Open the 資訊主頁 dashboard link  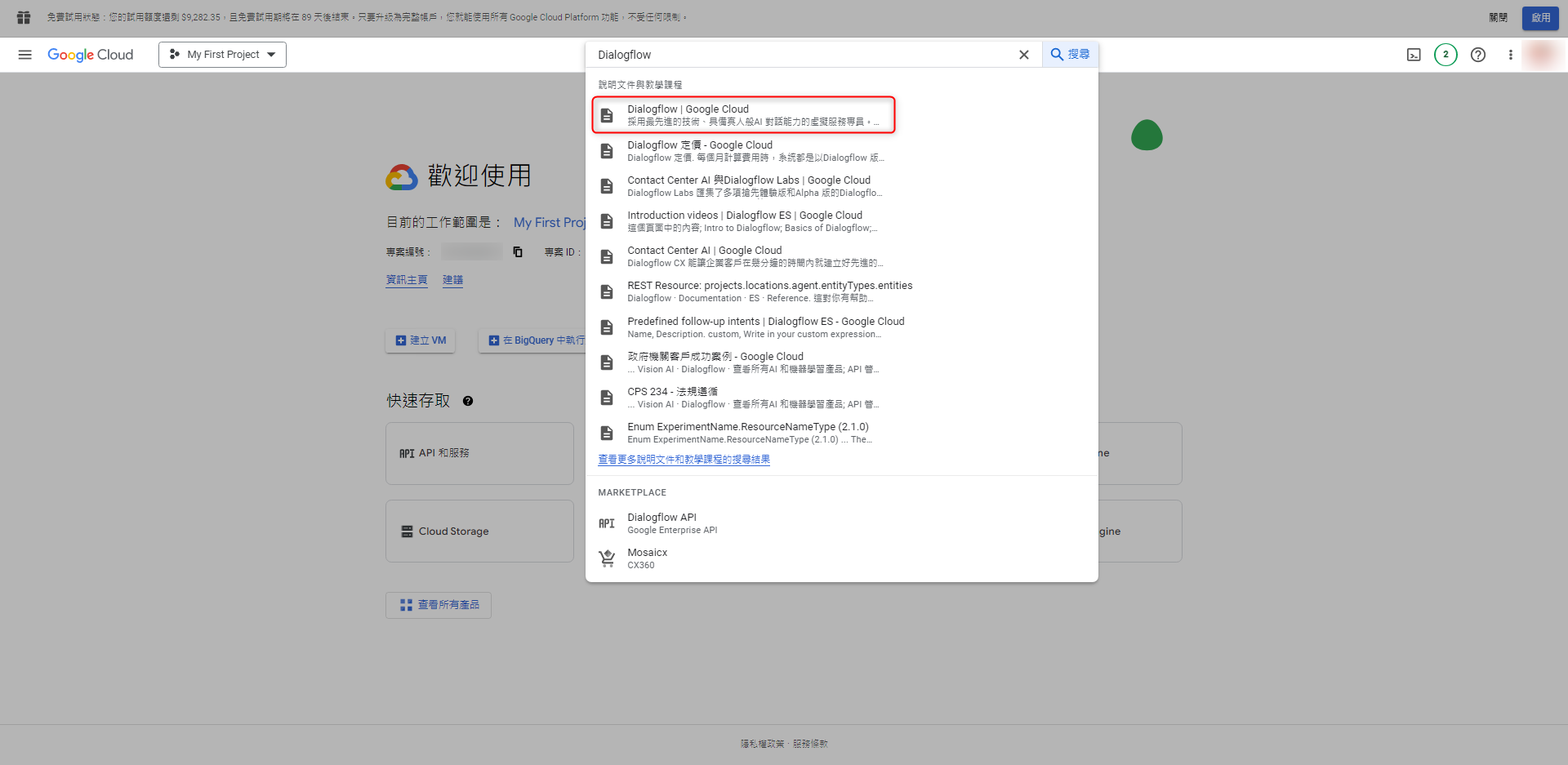point(407,280)
